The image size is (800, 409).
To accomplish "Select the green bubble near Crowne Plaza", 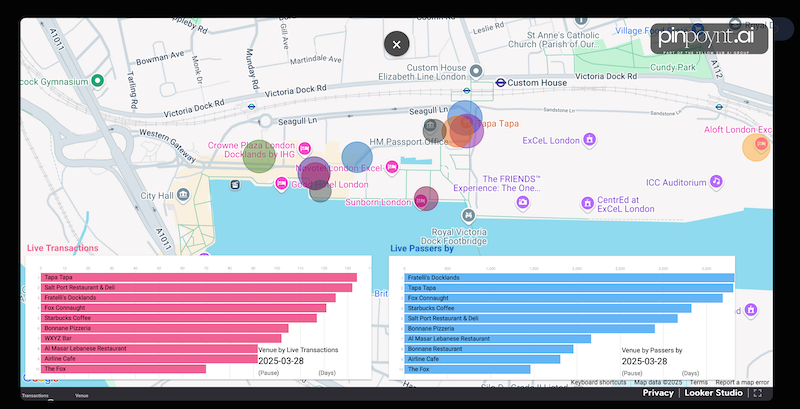I will click(x=259, y=156).
